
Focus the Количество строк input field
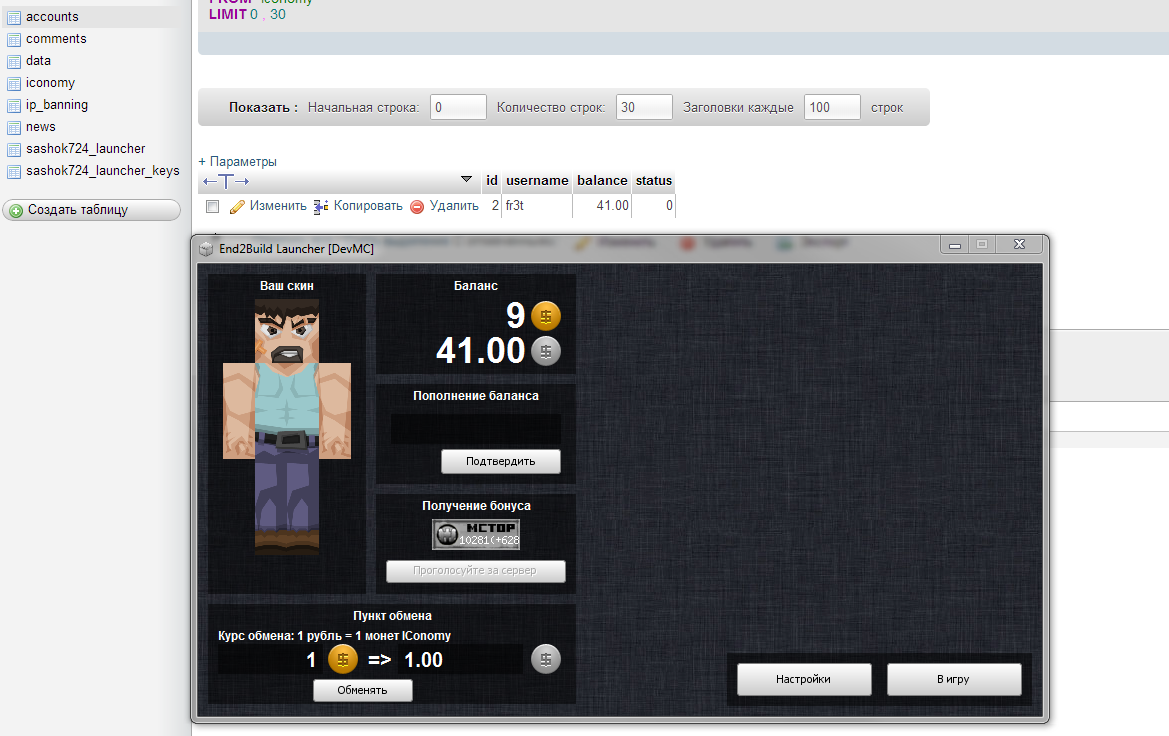644,107
